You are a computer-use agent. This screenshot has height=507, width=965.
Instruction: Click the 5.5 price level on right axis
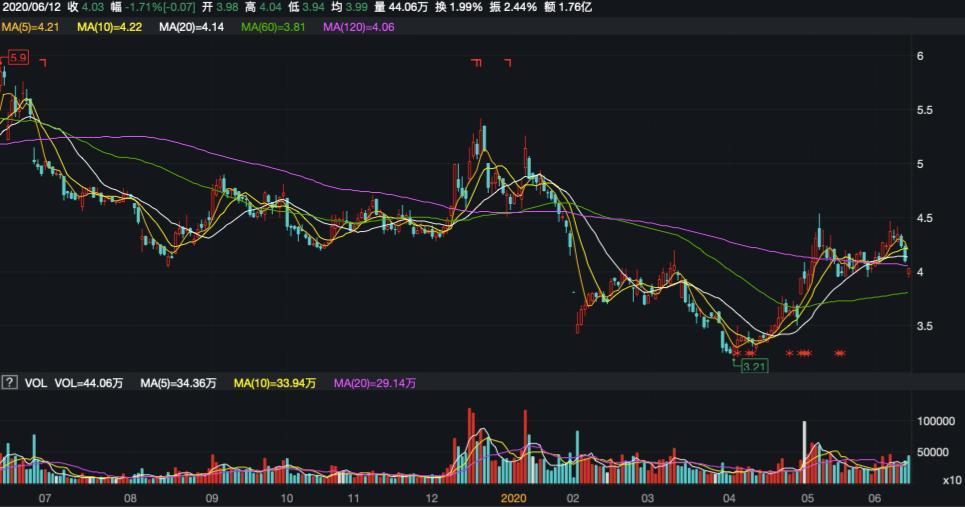point(926,110)
